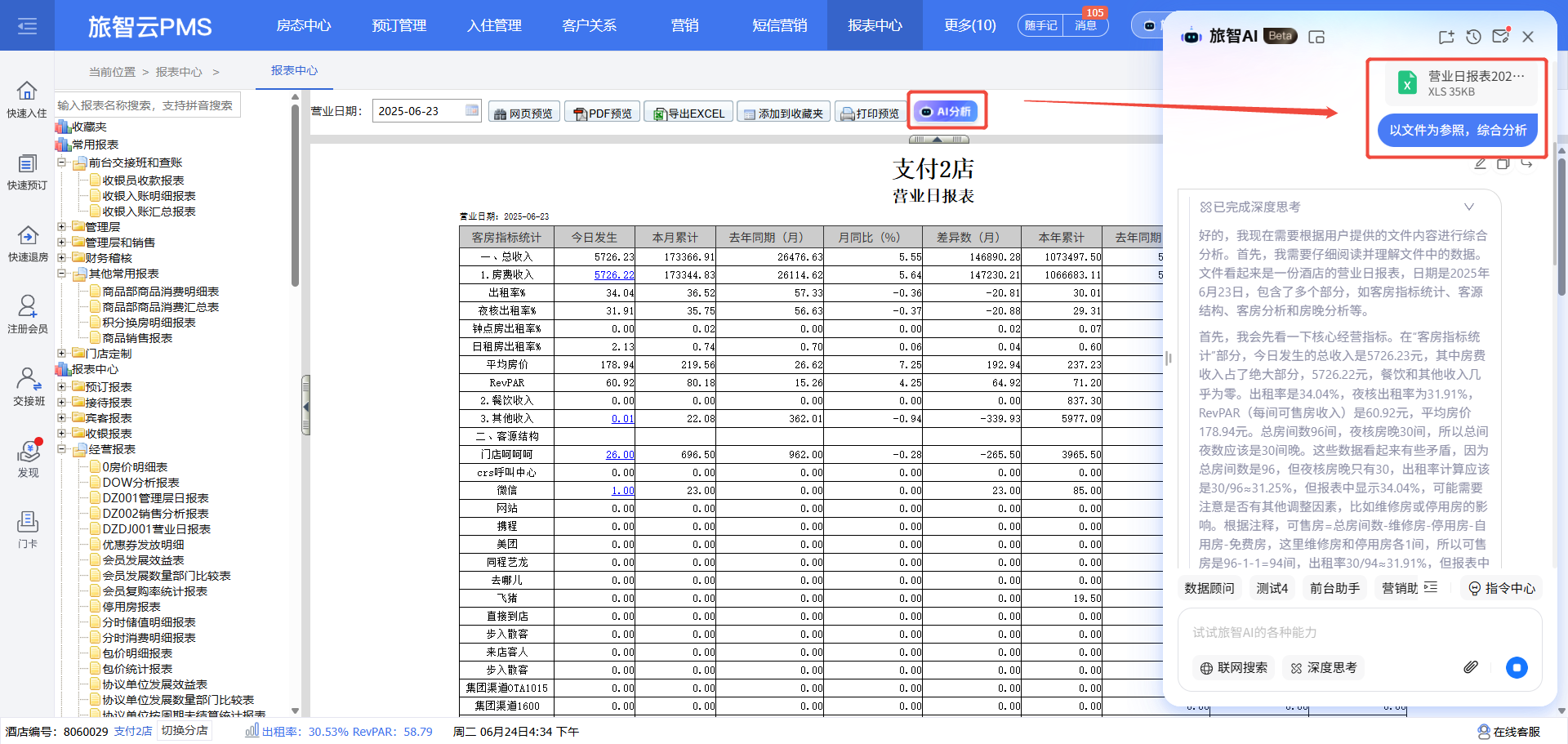Viewport: 1568px width, 744px height.
Task: Open 收银员收款报表 in the tree
Action: (x=143, y=180)
